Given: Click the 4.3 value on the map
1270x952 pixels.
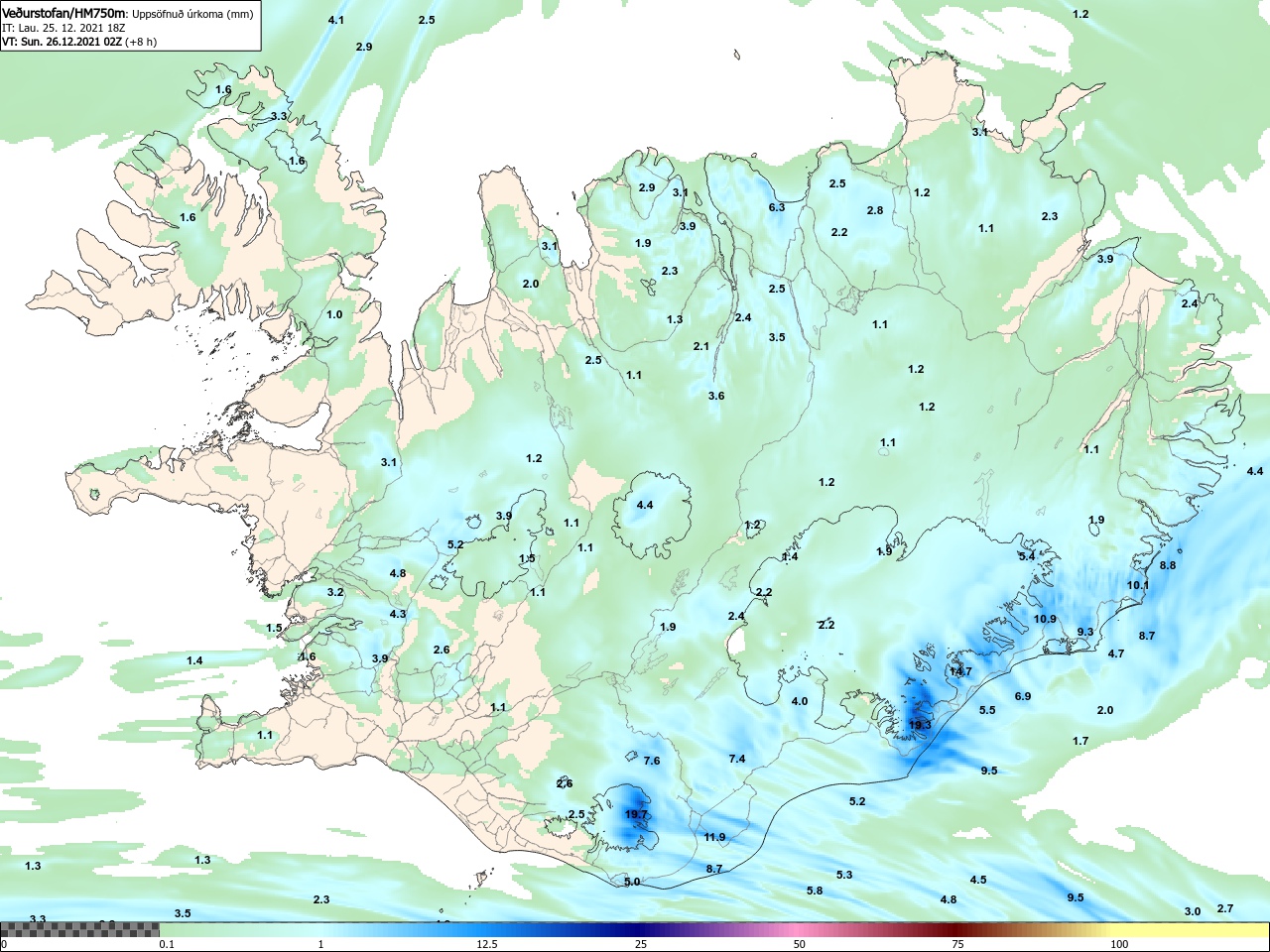Looking at the screenshot, I should coord(398,615).
